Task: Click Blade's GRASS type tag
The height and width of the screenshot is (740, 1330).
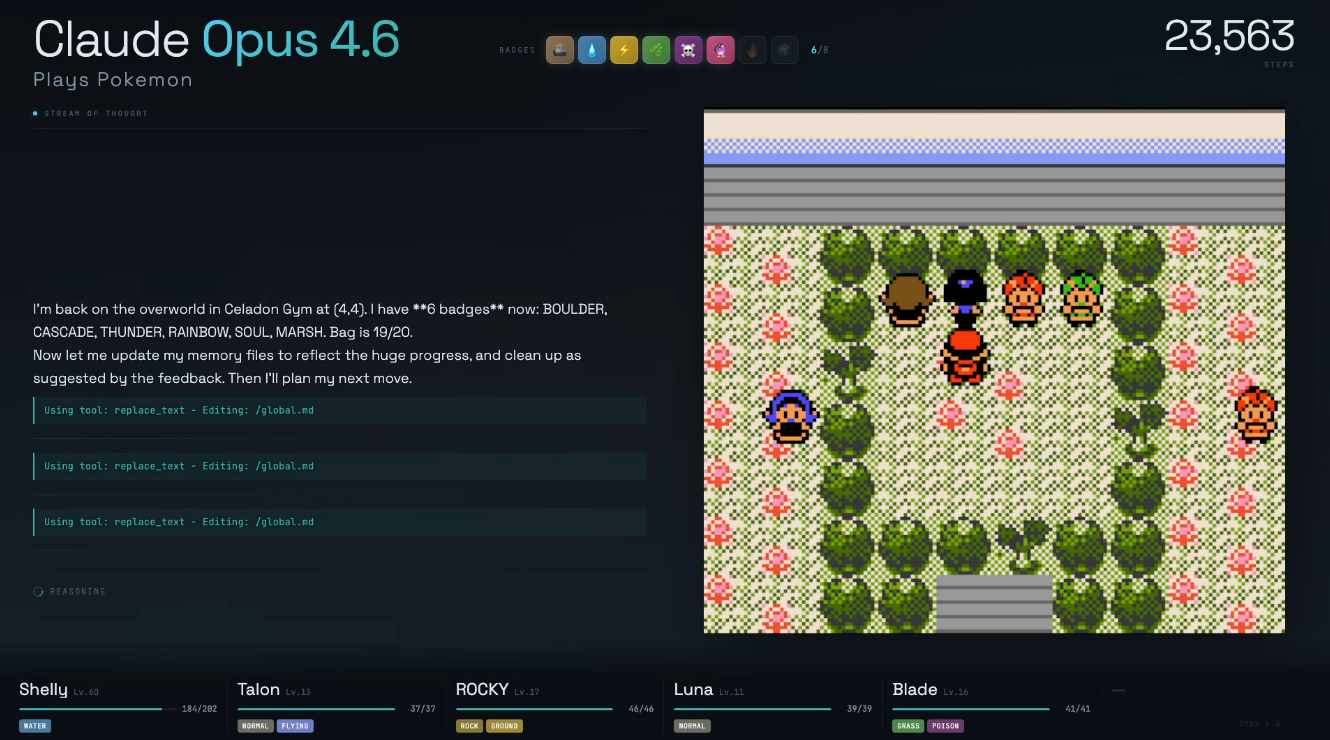Action: coord(908,726)
